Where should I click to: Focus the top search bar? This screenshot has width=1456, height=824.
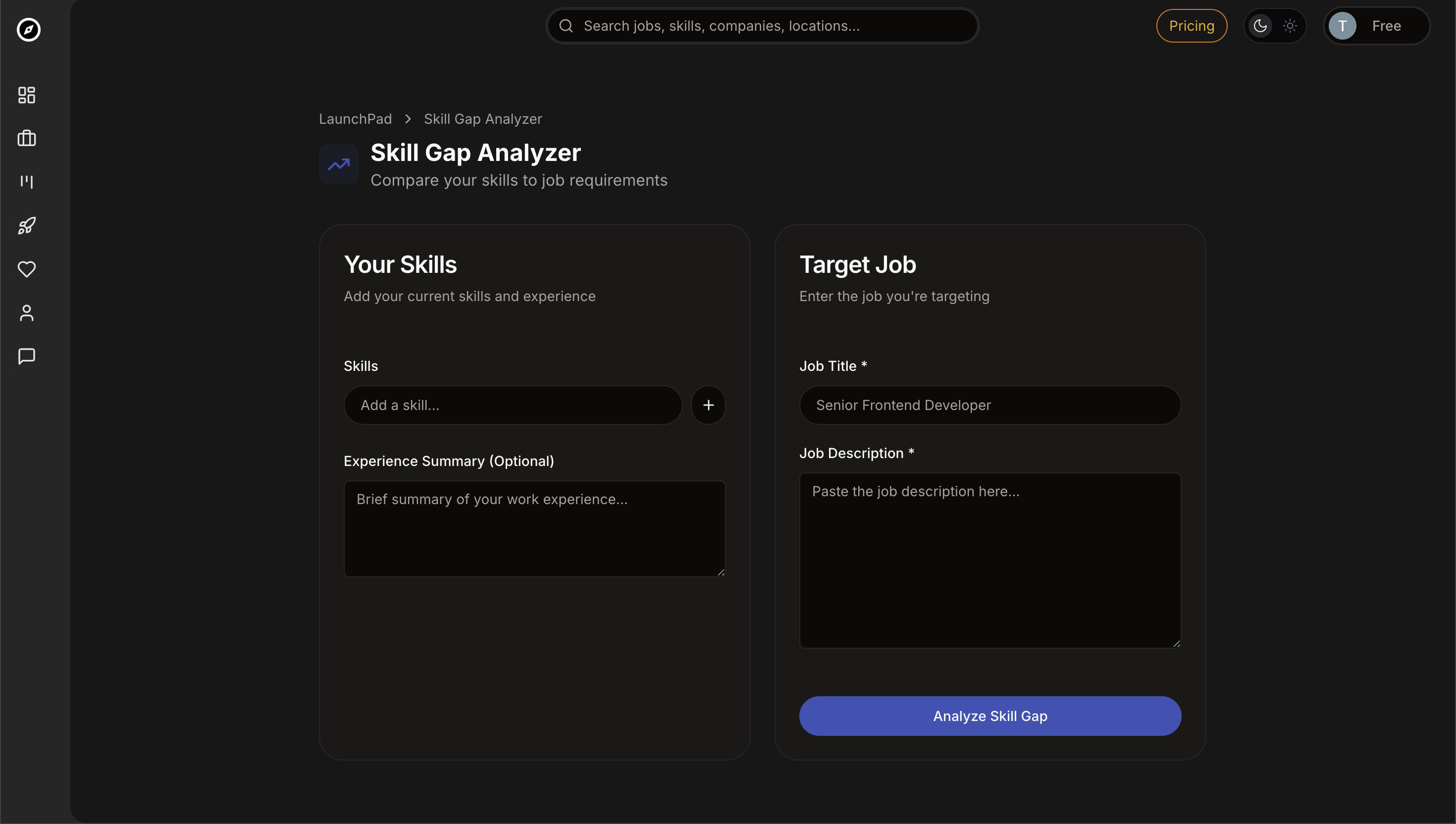pos(762,26)
